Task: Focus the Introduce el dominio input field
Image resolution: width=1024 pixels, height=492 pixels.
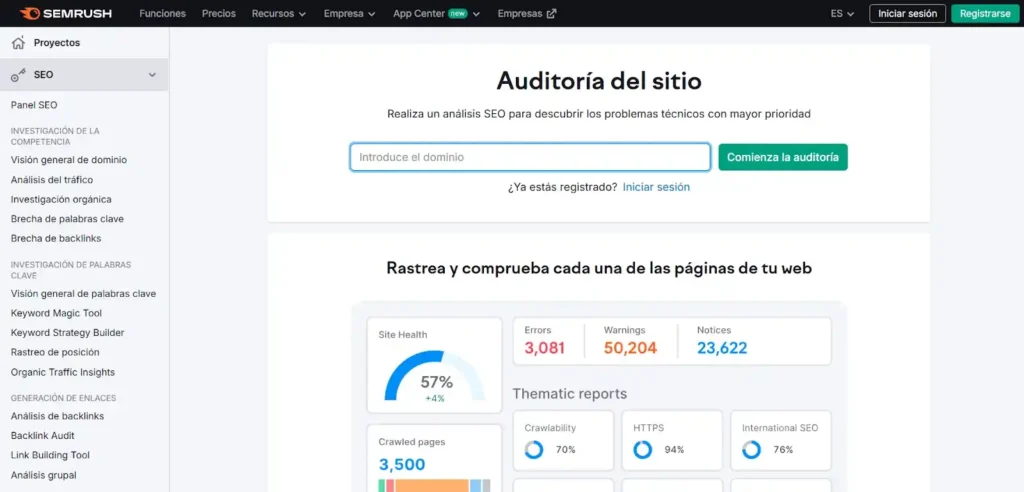Action: point(530,157)
